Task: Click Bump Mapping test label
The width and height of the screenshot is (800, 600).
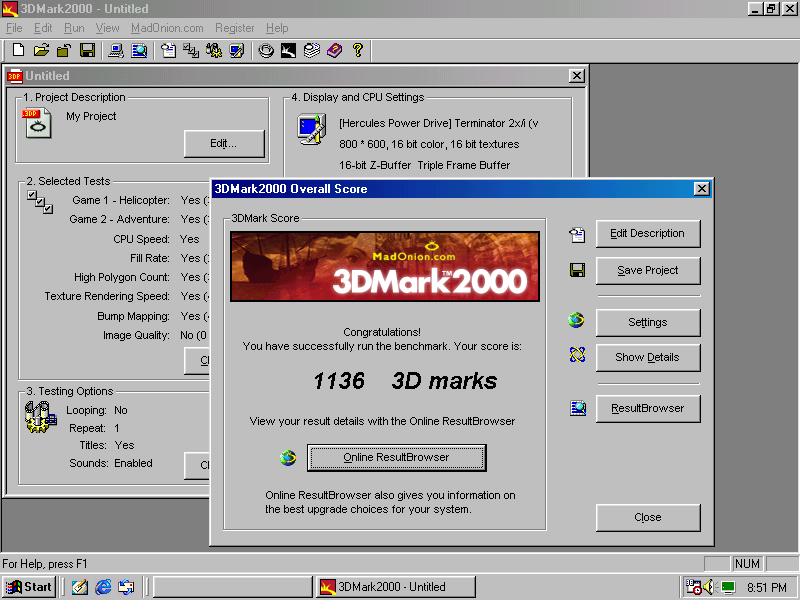Action: pos(133,316)
